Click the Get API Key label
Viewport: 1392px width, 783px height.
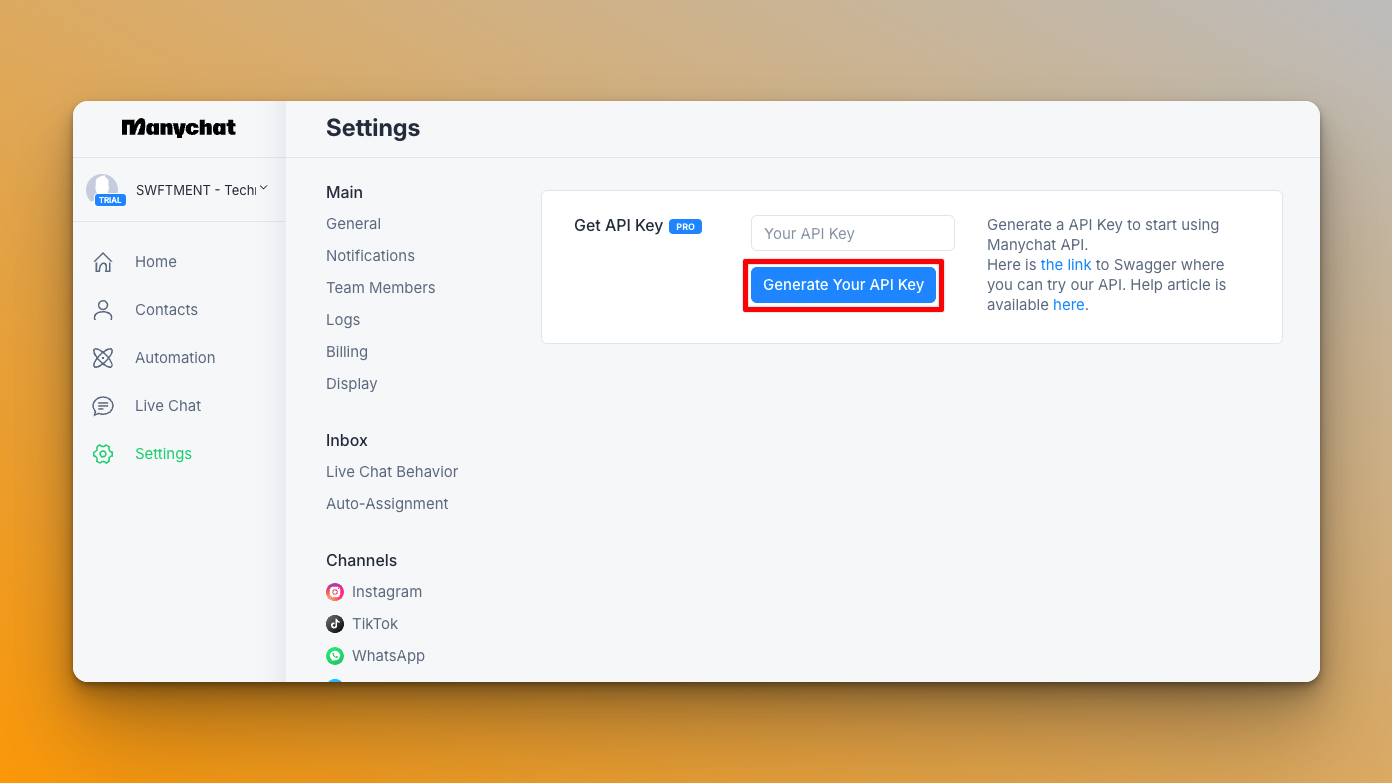tap(618, 226)
